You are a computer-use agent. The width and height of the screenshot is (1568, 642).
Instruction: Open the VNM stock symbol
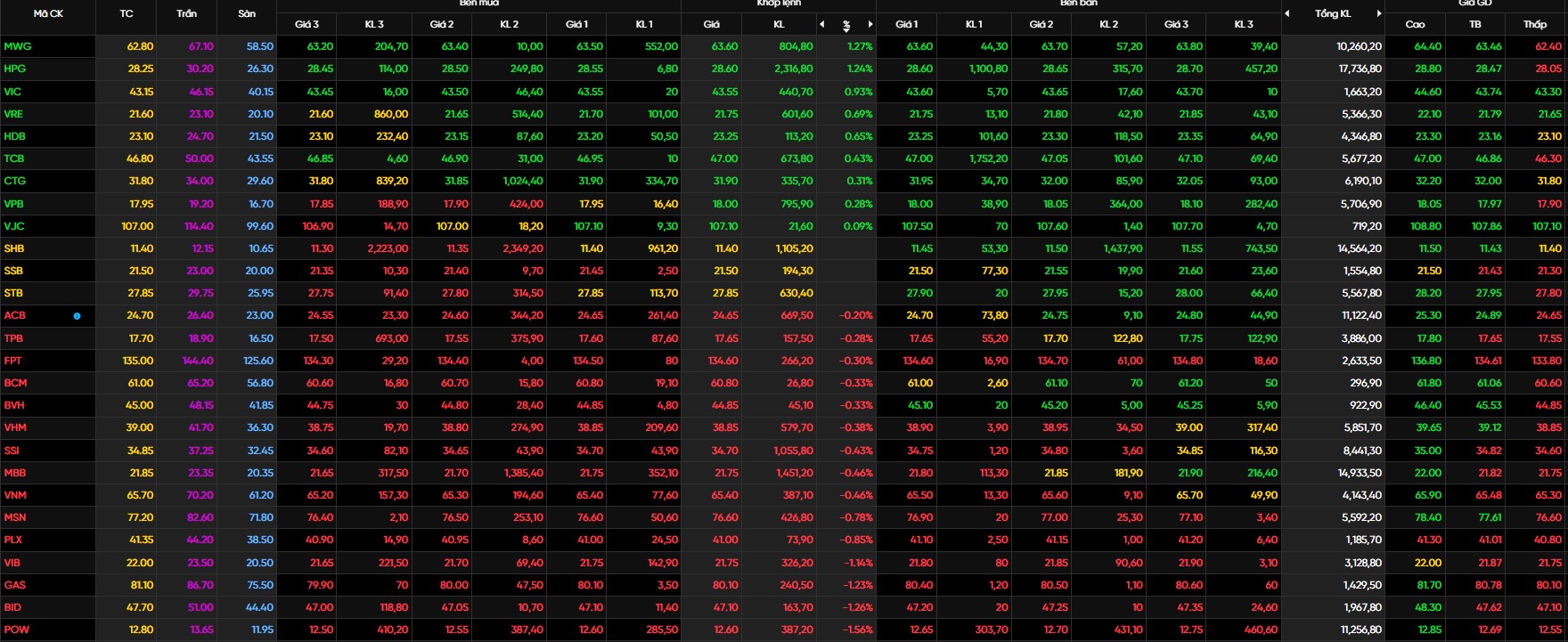tap(15, 495)
